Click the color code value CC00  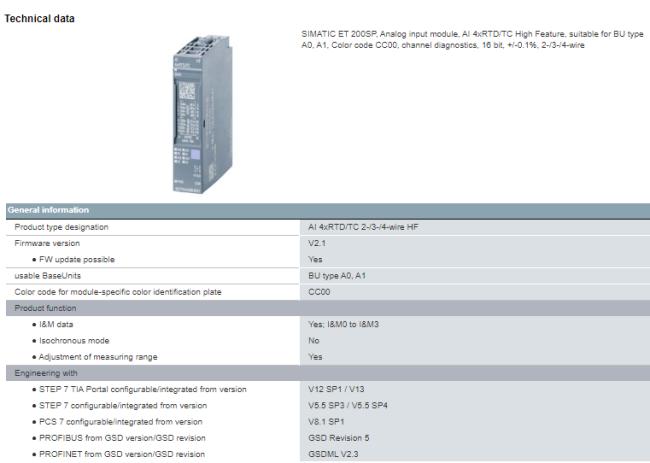[x=320, y=291]
